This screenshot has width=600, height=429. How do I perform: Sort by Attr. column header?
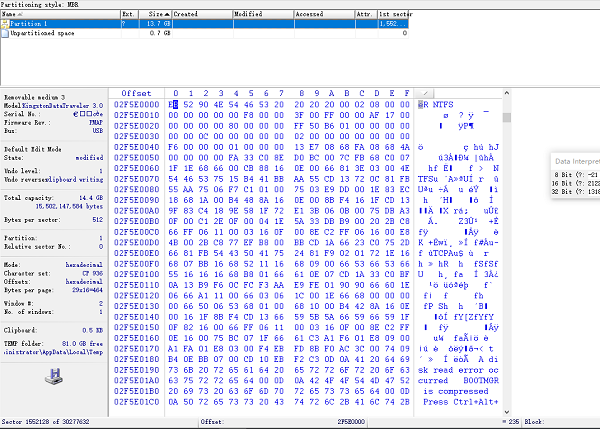[366, 14]
